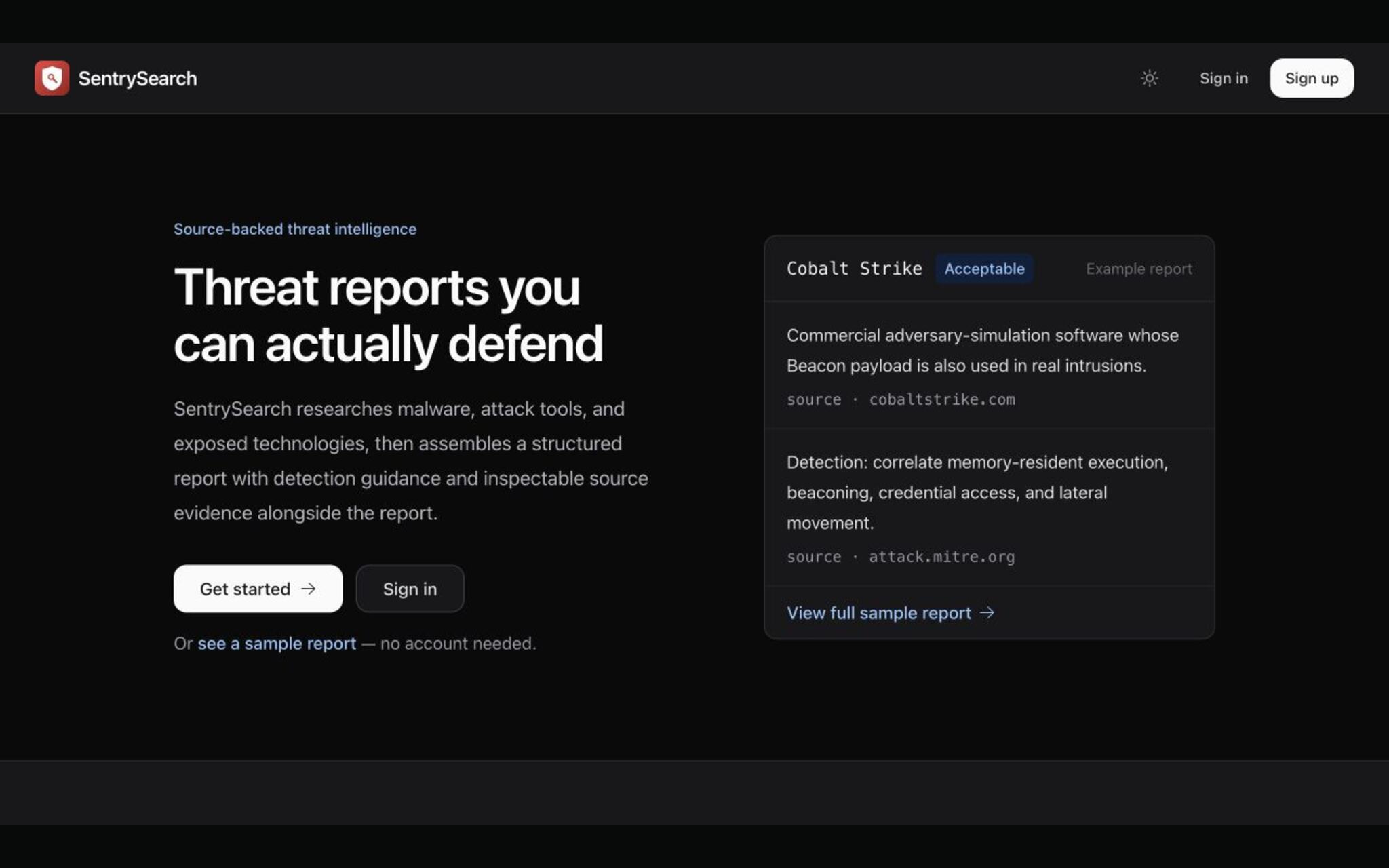Click the cobaltstrike.com source line
The height and width of the screenshot is (868, 1389).
click(x=901, y=399)
